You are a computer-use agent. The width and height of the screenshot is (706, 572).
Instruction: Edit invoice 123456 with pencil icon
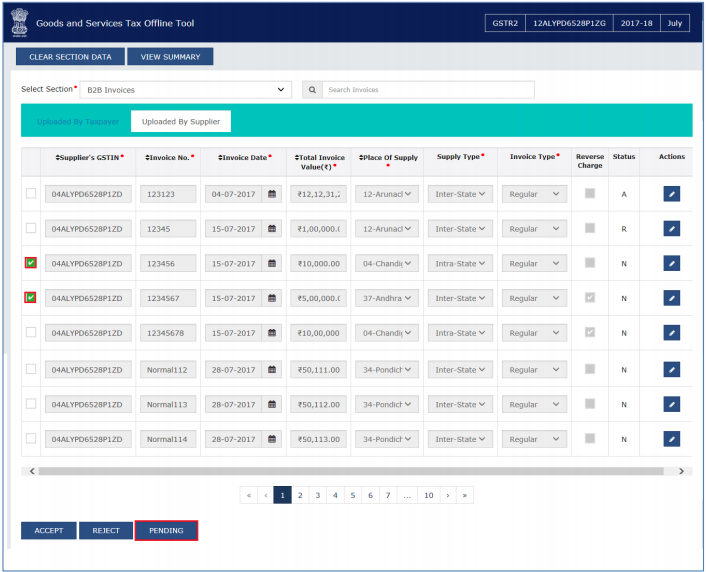(671, 263)
